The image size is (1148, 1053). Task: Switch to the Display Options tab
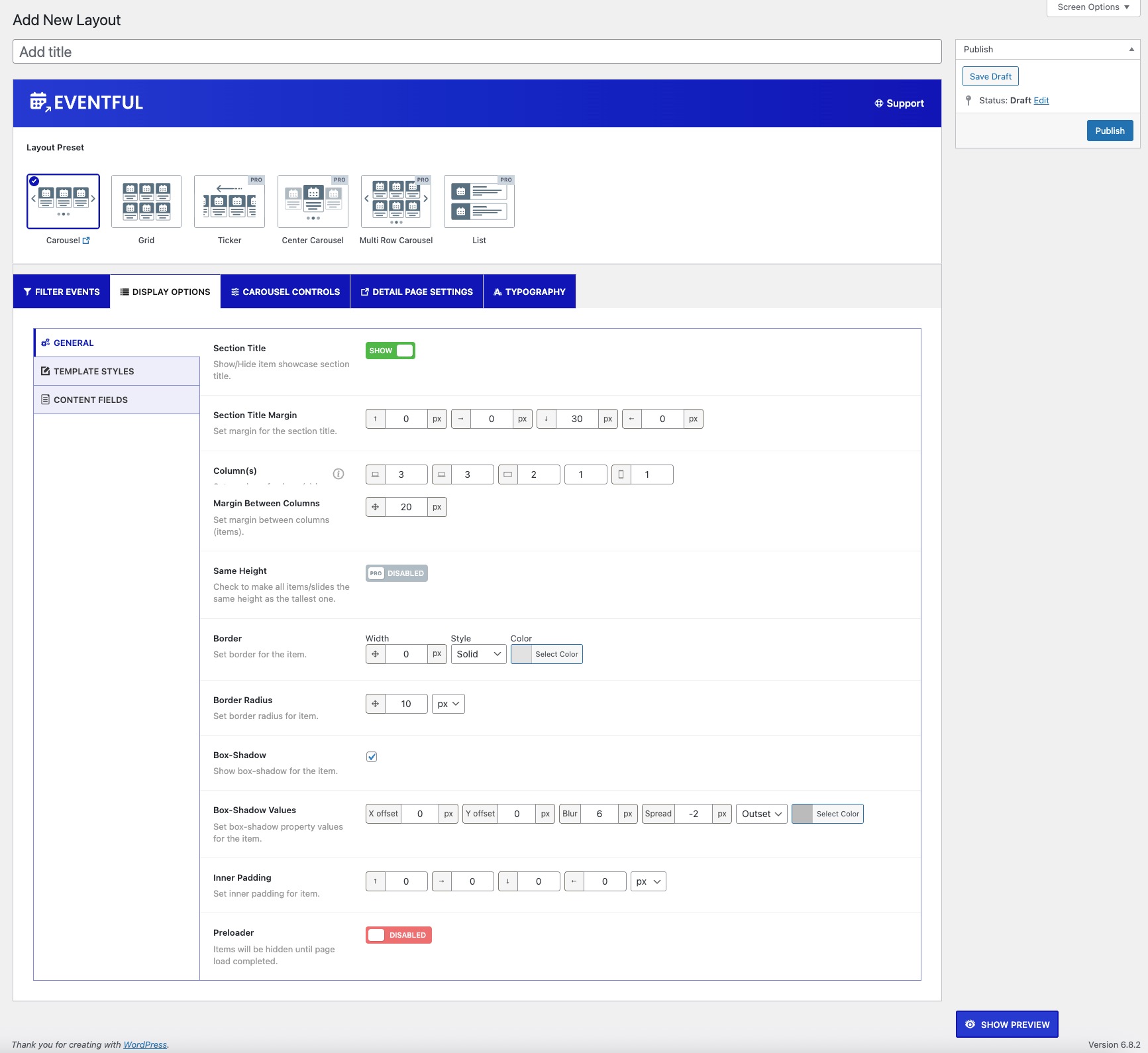coord(165,292)
